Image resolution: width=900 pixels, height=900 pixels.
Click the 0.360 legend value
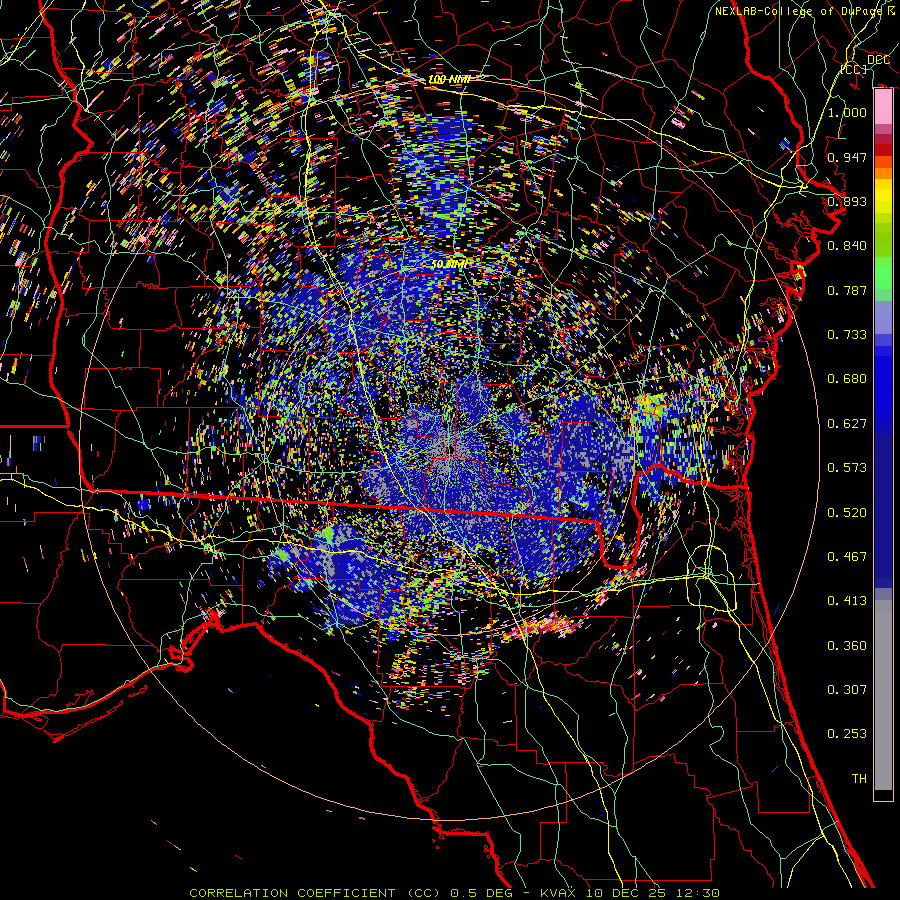click(x=847, y=646)
